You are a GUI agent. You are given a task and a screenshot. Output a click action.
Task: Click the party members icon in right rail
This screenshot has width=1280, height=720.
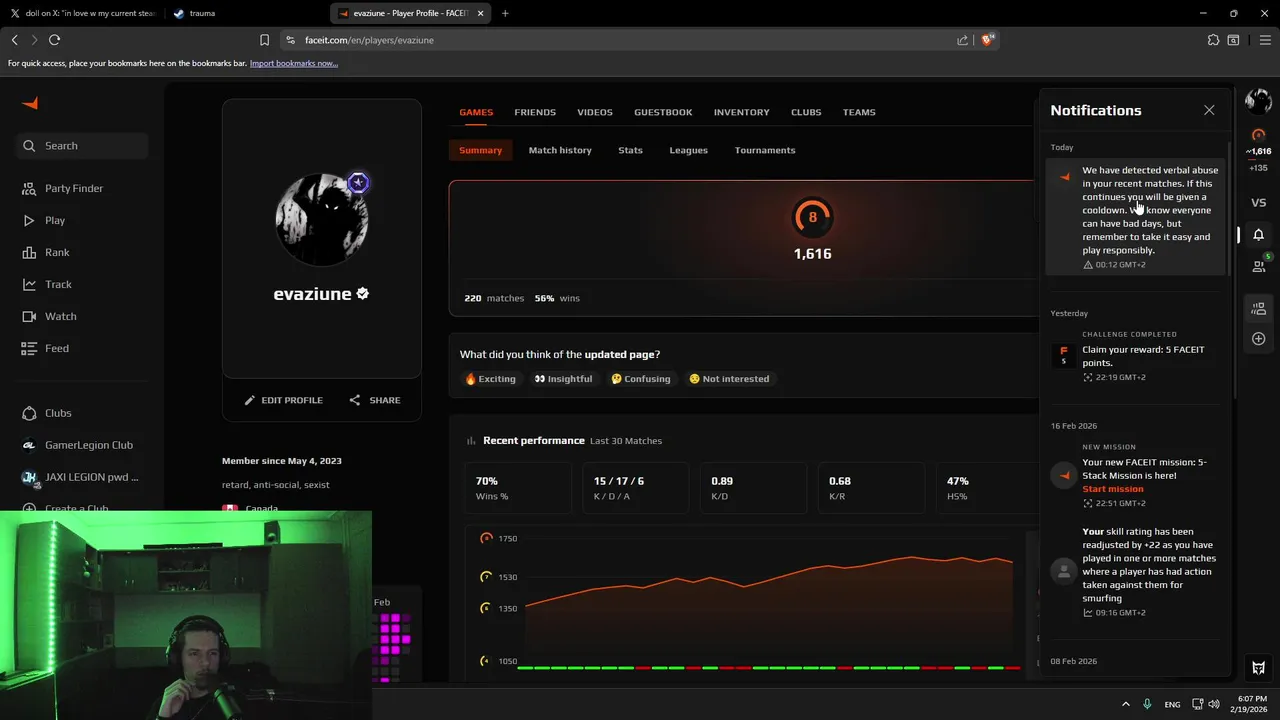click(x=1259, y=308)
